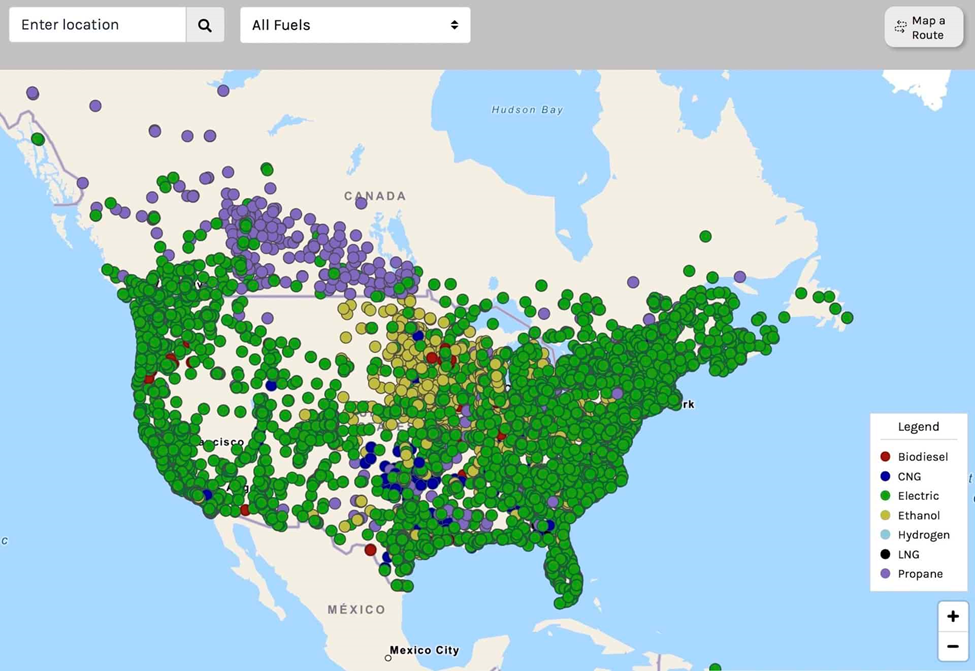Click the dark blue CNG legend dot
The width and height of the screenshot is (975, 671).
(x=885, y=477)
